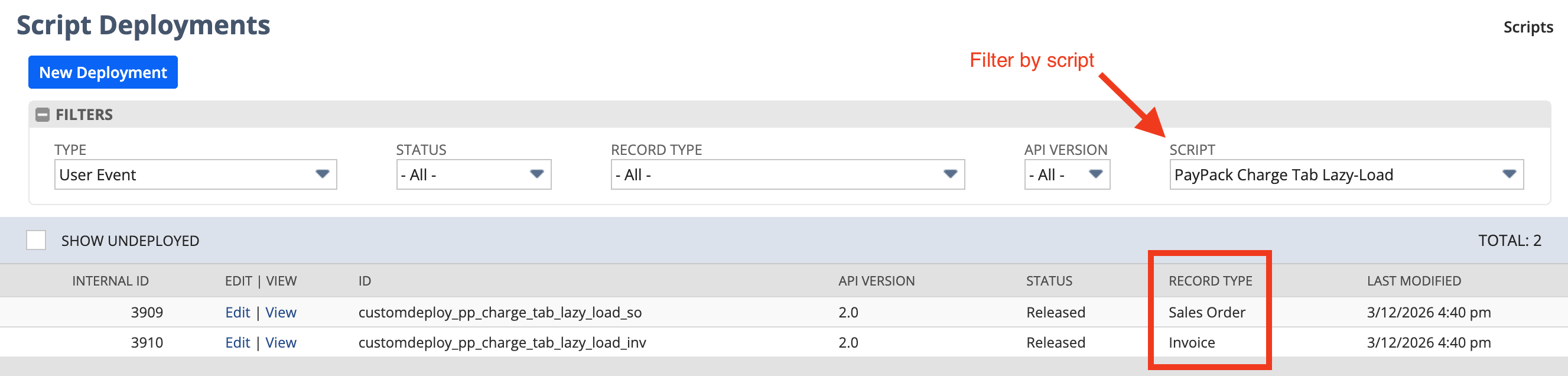
Task: Sort the list by INTERNAL ID
Action: (x=110, y=281)
